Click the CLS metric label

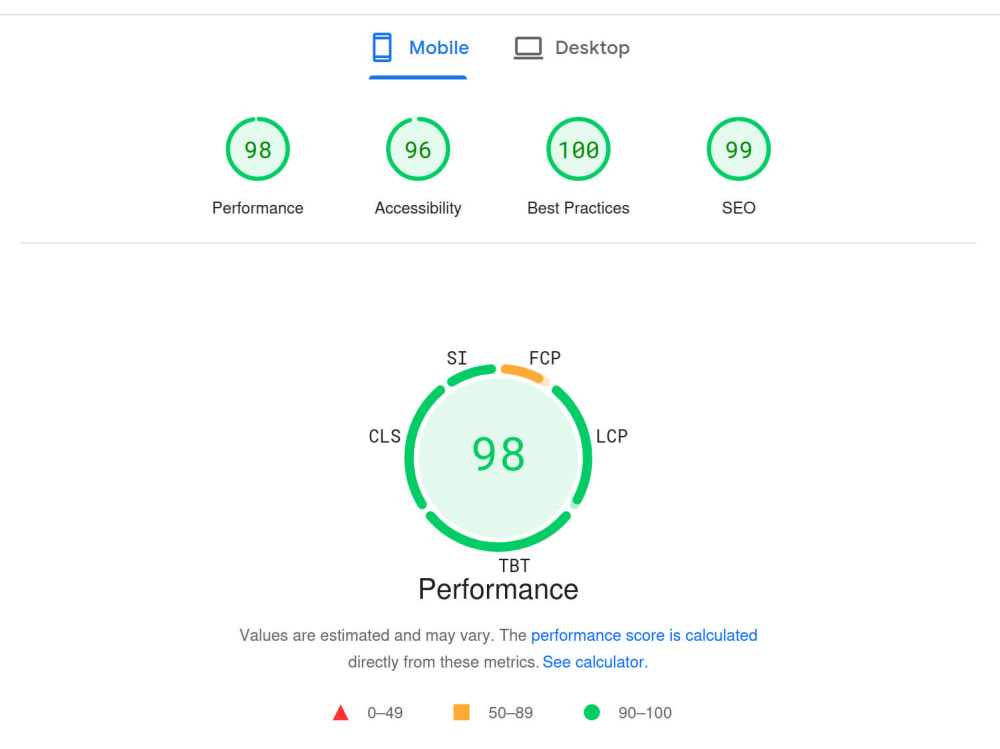385,436
